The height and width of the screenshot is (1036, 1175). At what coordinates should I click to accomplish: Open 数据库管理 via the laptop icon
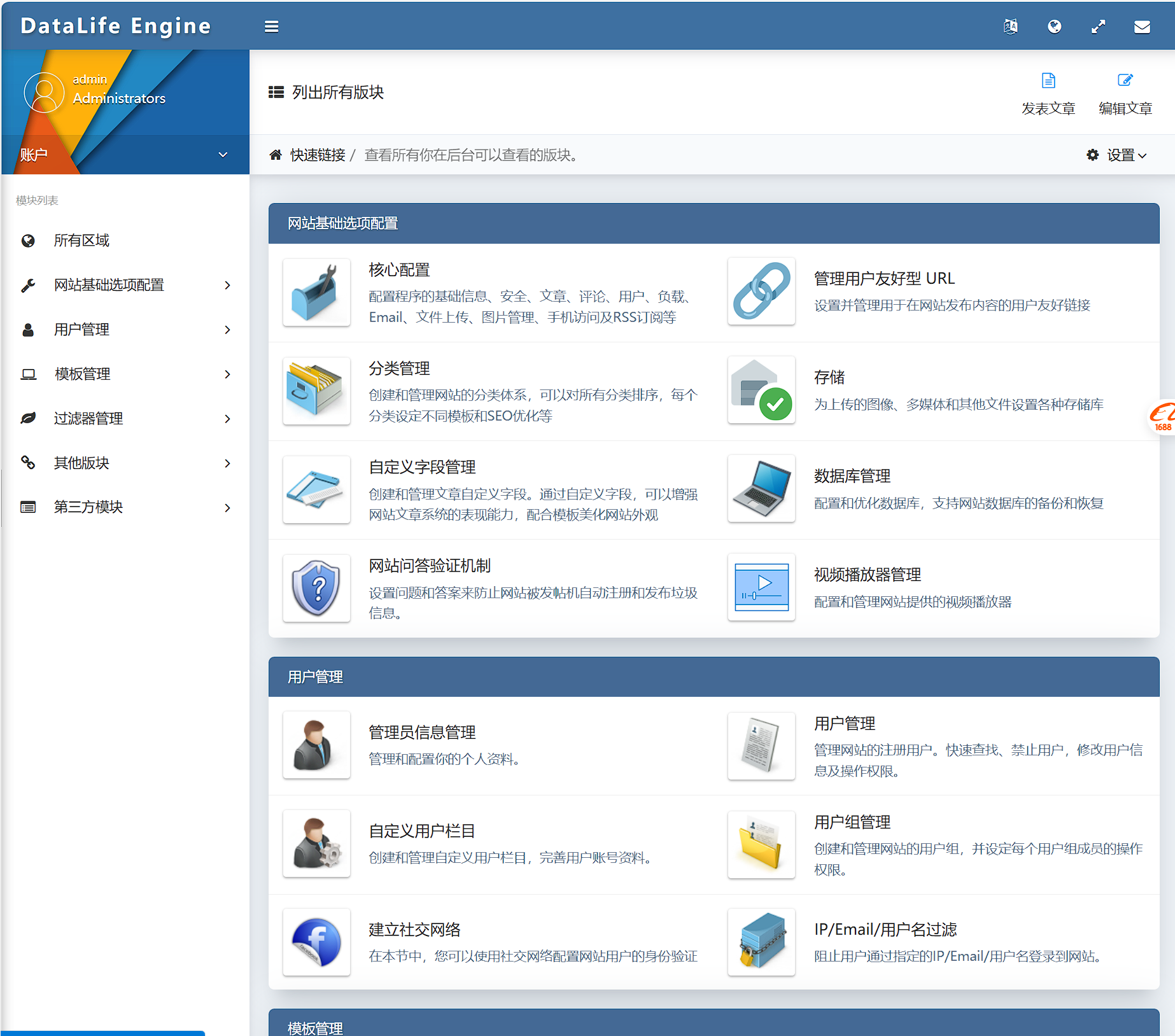761,489
